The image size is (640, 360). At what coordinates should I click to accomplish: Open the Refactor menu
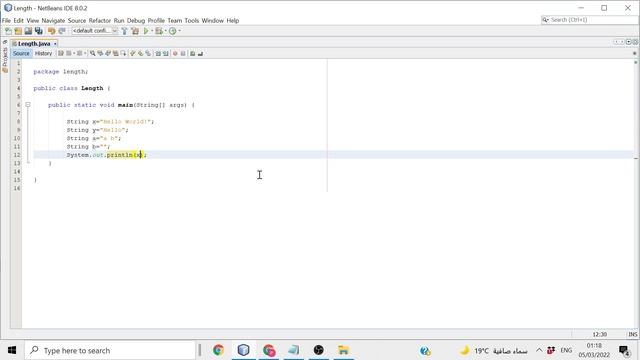(100, 20)
